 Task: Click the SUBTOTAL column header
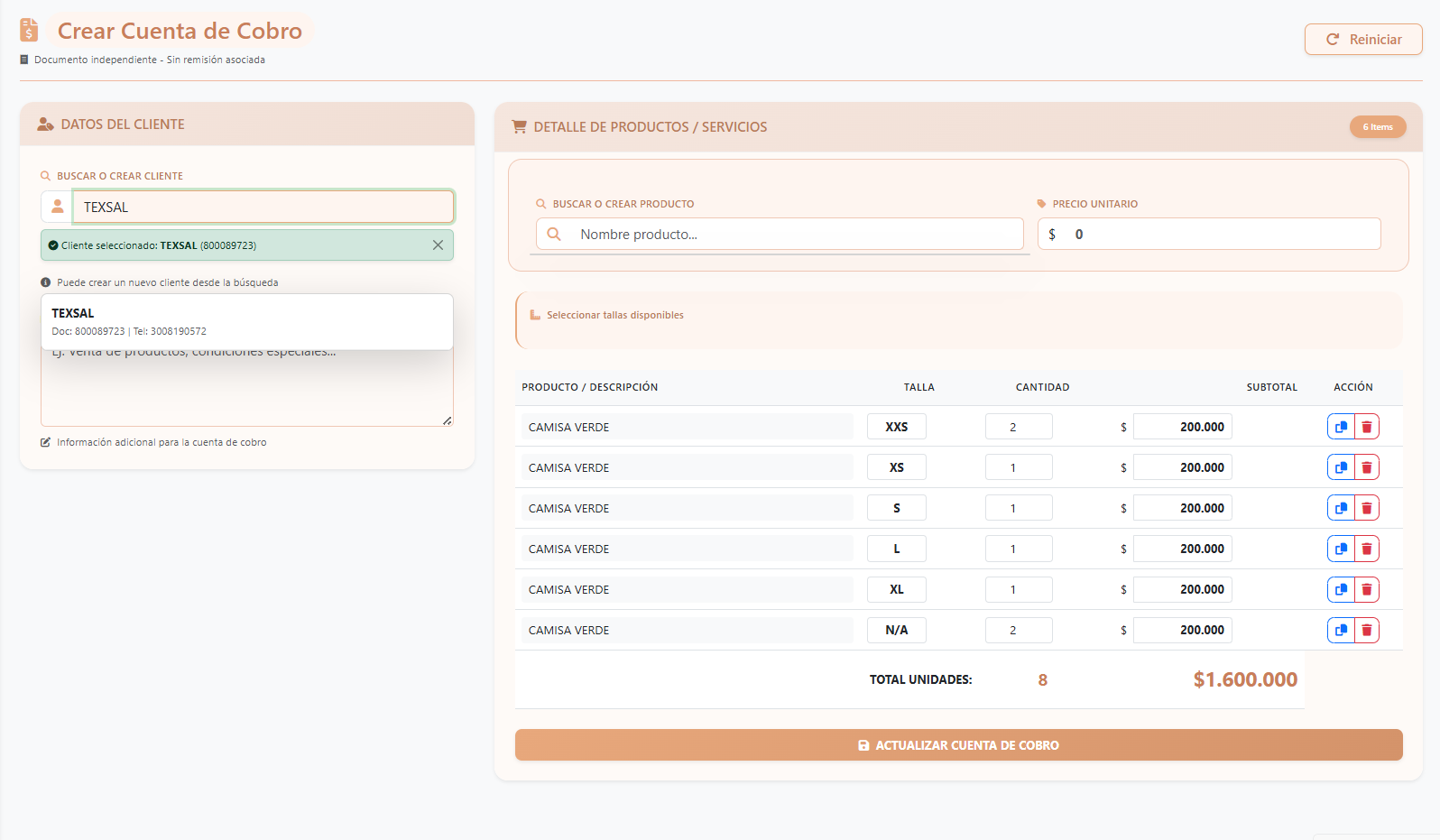1272,387
